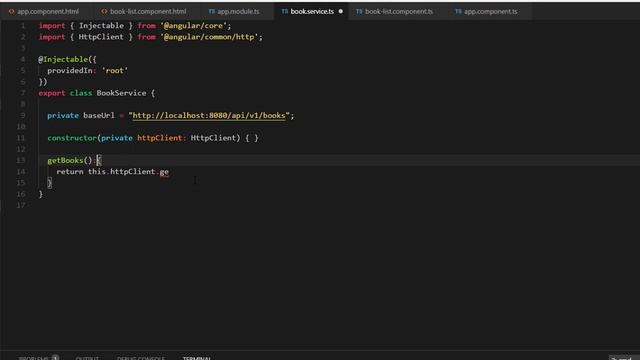Click the unsaved dot on book.service.ts tab
Image resolution: width=640 pixels, height=360 pixels.
click(341, 11)
